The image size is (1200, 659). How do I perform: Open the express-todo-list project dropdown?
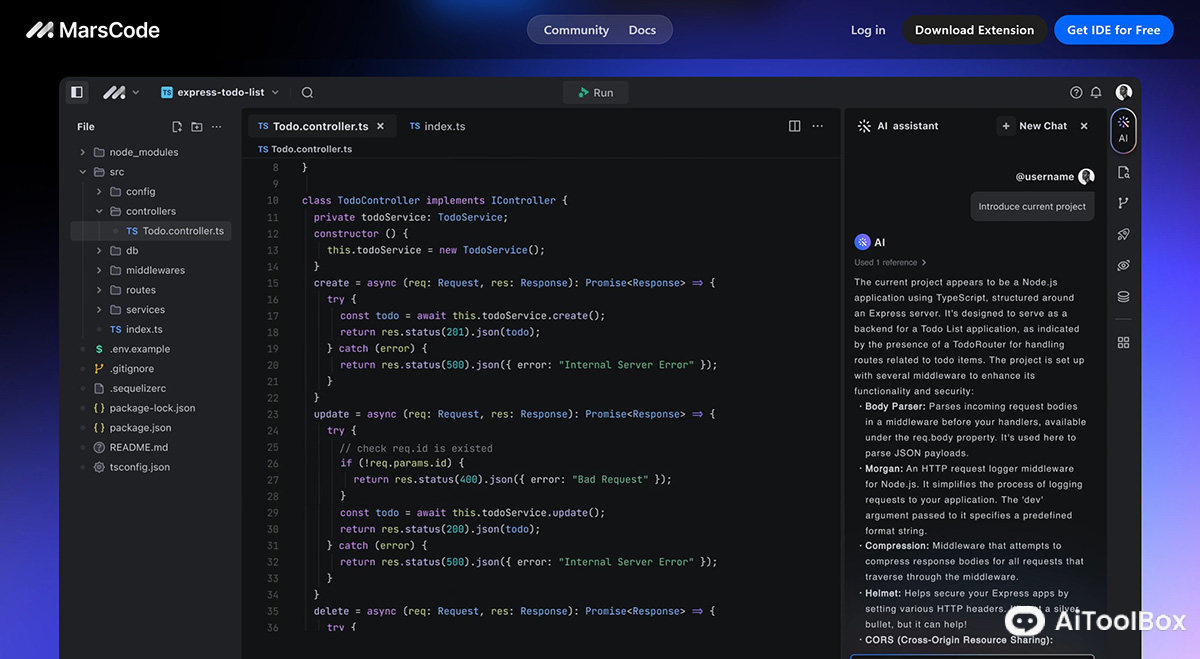(220, 92)
